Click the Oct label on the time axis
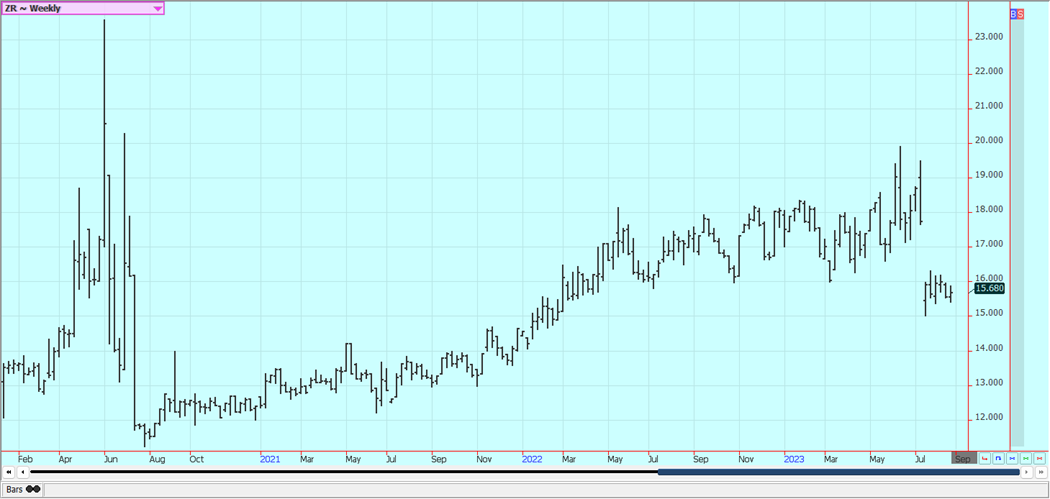Image resolution: width=1050 pixels, height=499 pixels. click(x=196, y=459)
